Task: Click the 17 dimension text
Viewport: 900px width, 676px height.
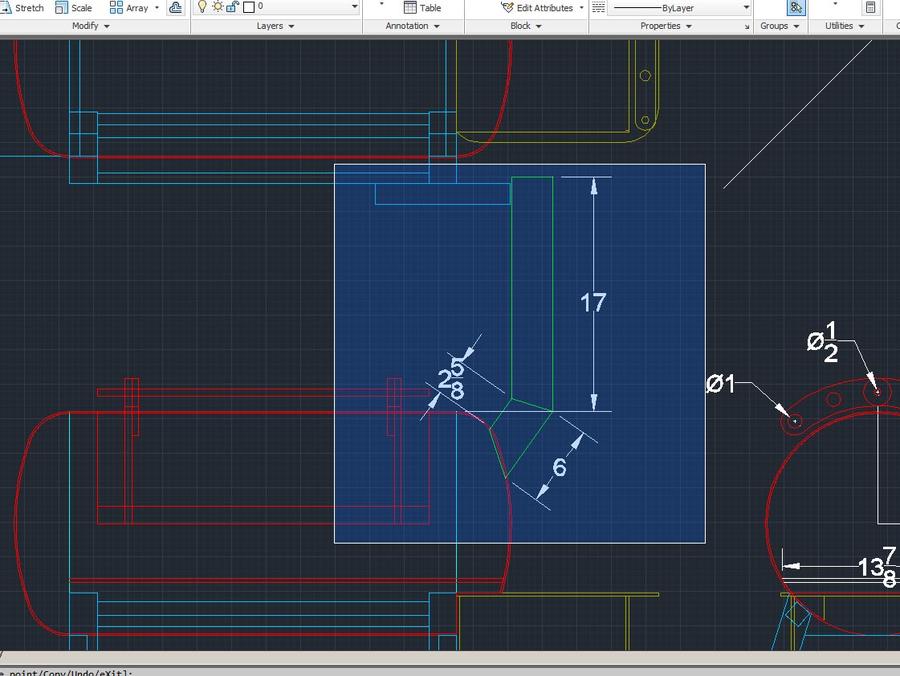Action: 594,302
